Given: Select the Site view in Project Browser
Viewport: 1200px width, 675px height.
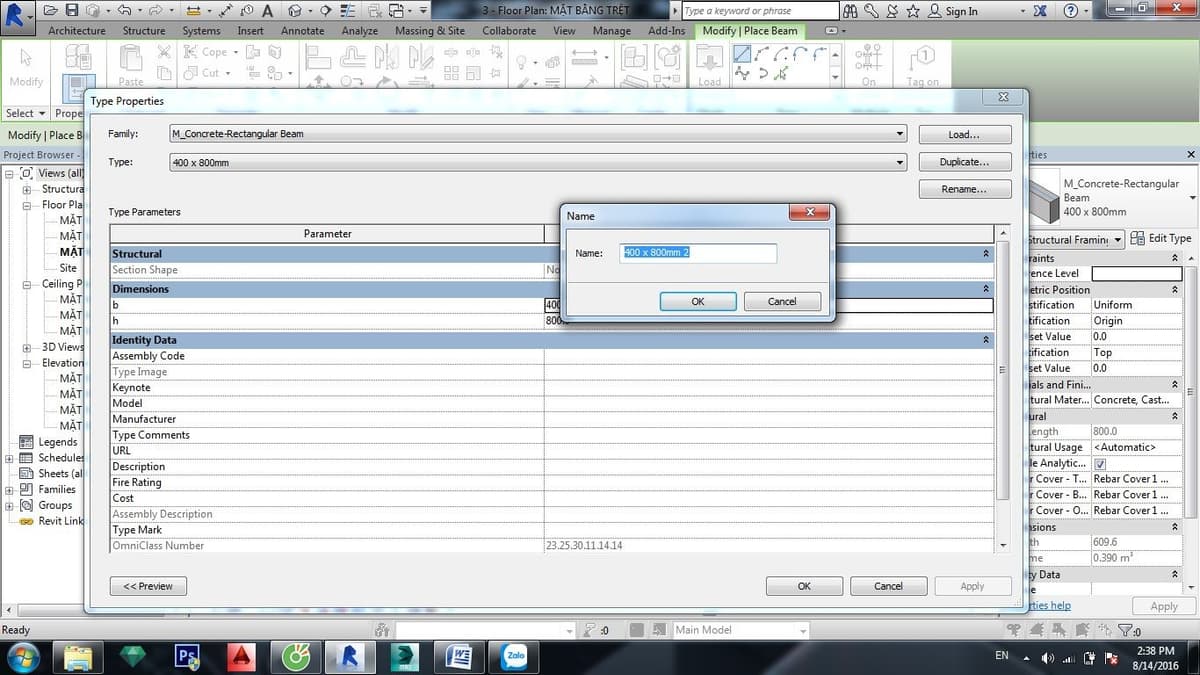Looking at the screenshot, I should [68, 268].
